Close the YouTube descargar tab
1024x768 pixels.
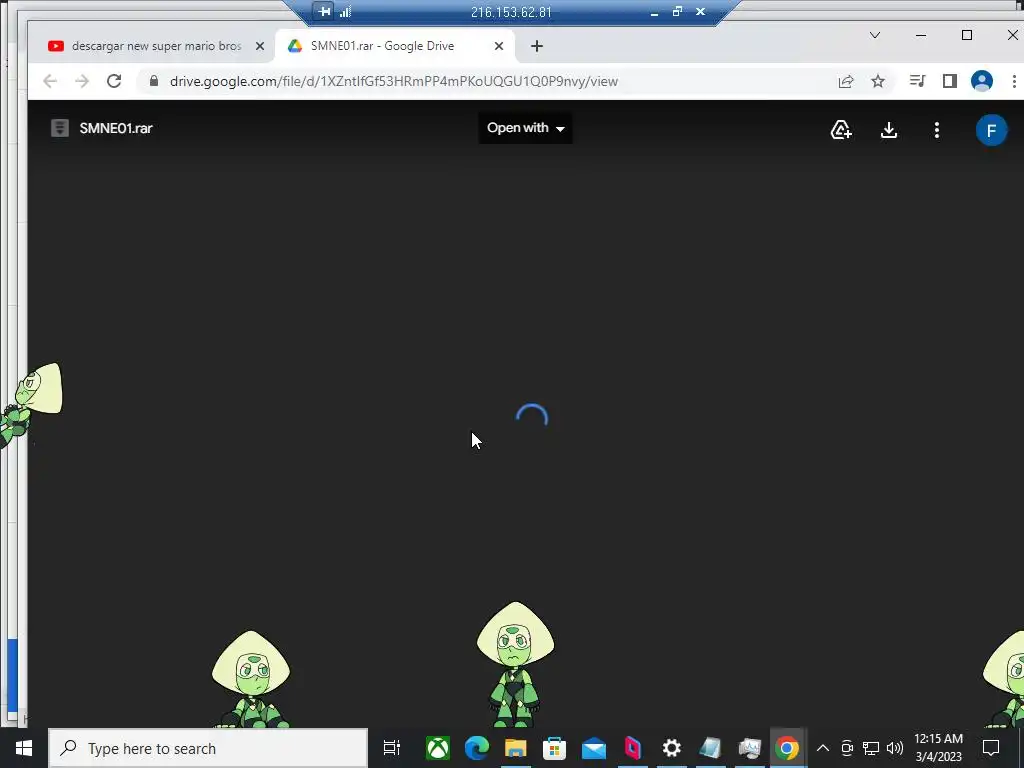(x=260, y=46)
